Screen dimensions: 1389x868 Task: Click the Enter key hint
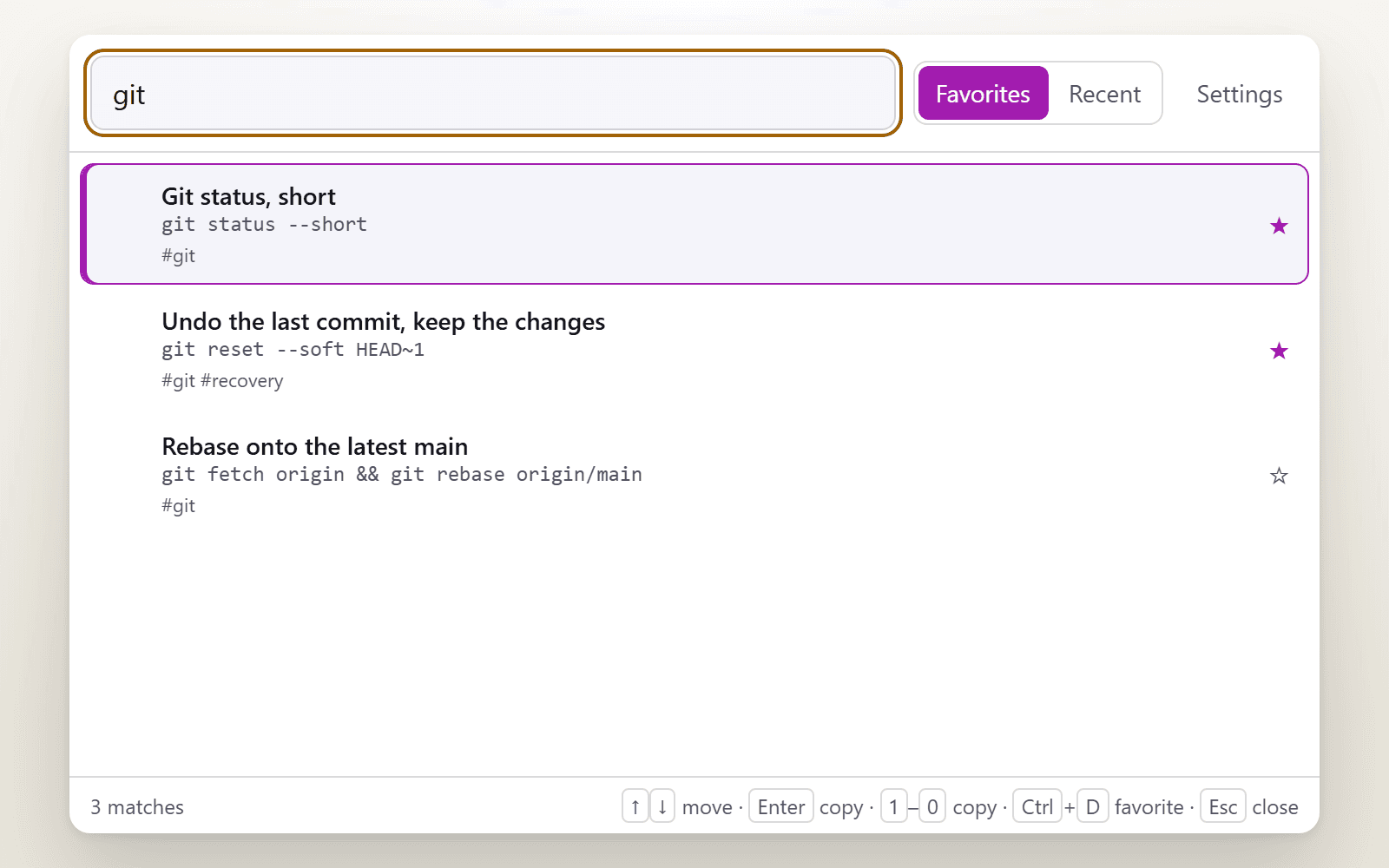pyautogui.click(x=781, y=806)
